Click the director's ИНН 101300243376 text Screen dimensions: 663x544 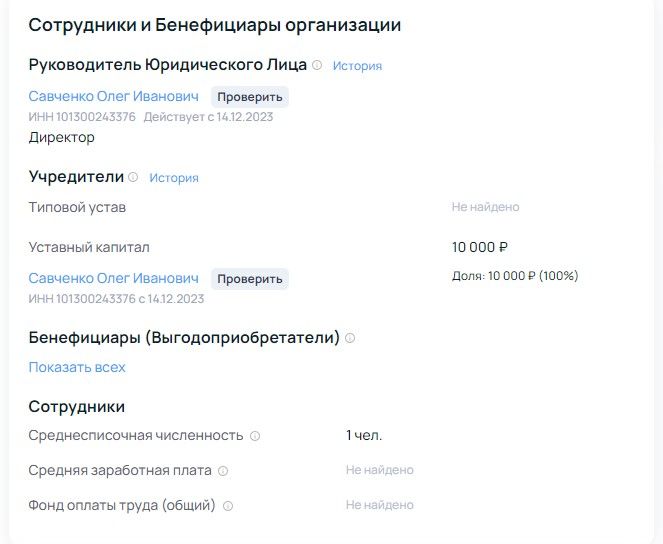point(82,117)
